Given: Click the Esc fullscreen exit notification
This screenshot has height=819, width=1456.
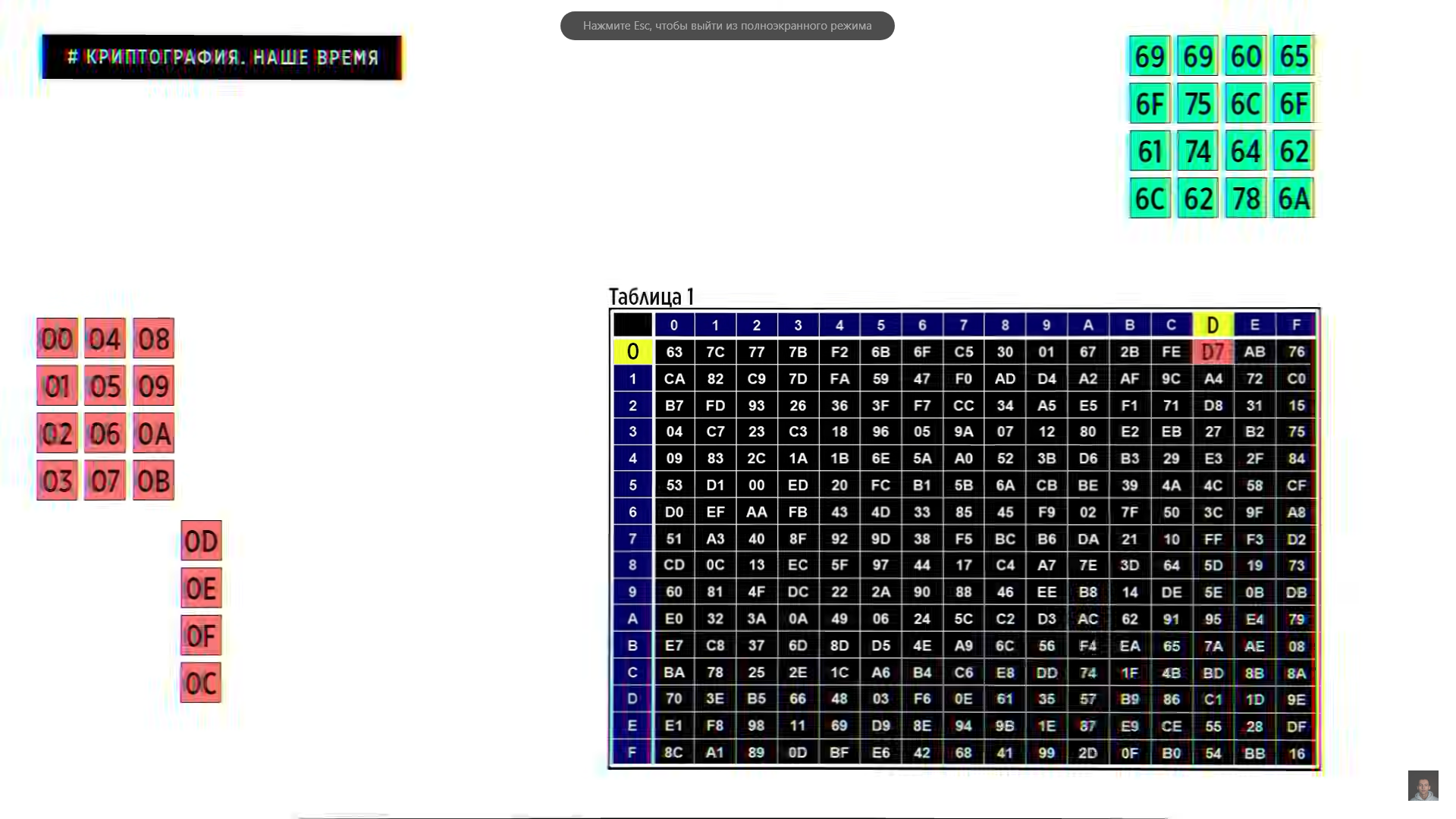Looking at the screenshot, I should [x=727, y=26].
